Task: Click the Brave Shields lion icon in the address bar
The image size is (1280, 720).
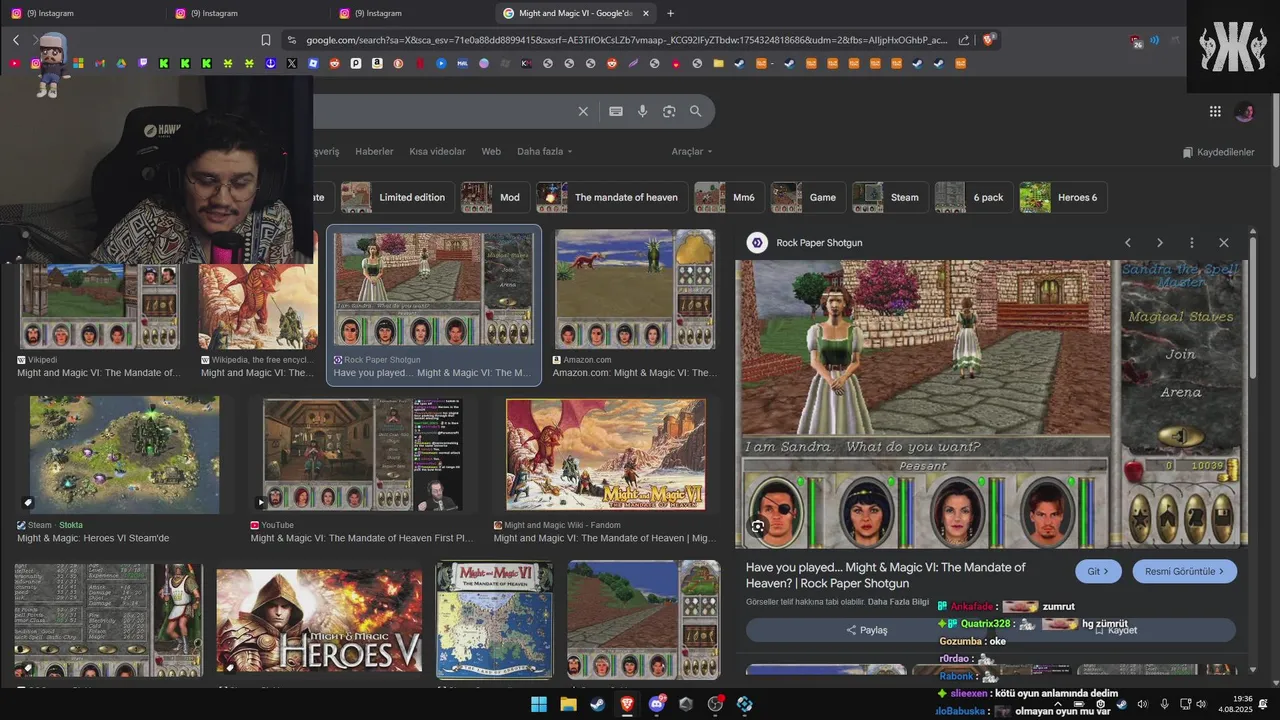Action: (x=988, y=40)
